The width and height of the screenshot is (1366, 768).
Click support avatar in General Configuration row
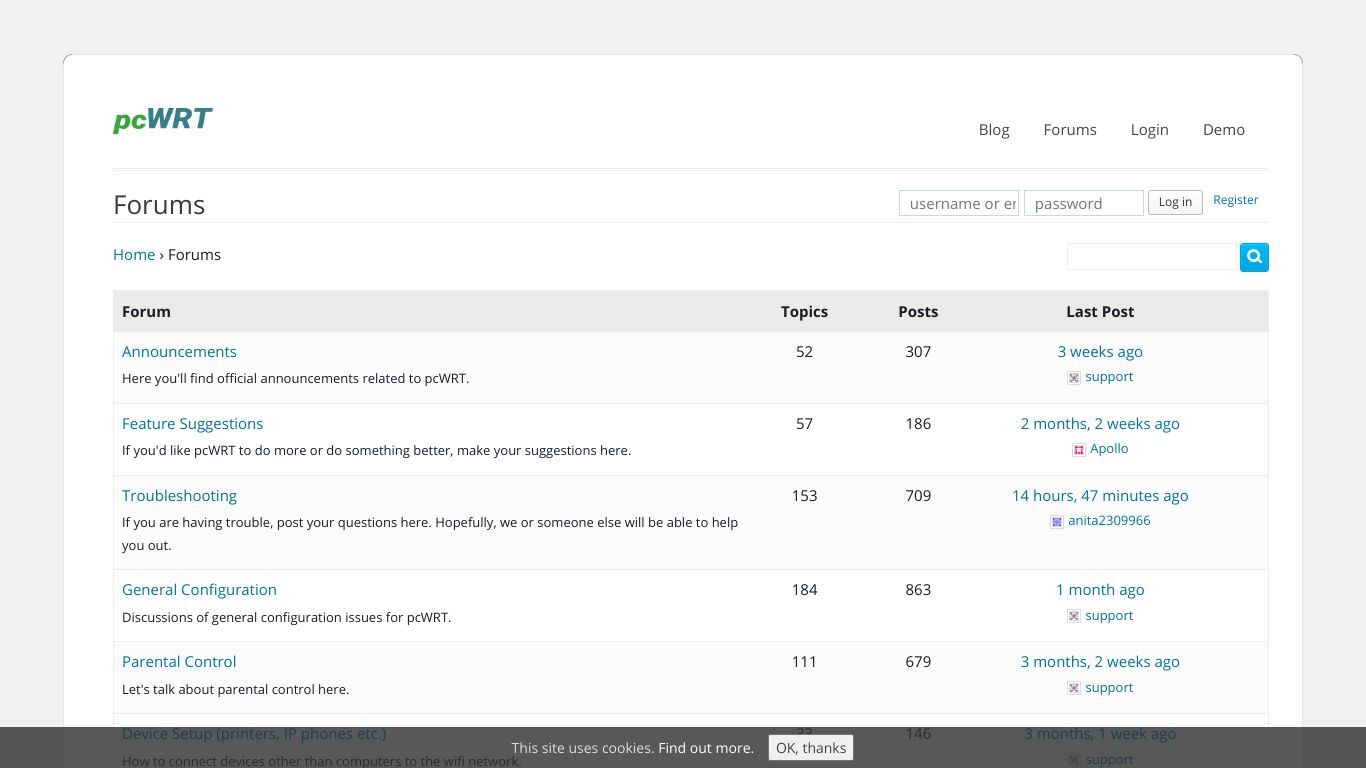click(x=1074, y=616)
